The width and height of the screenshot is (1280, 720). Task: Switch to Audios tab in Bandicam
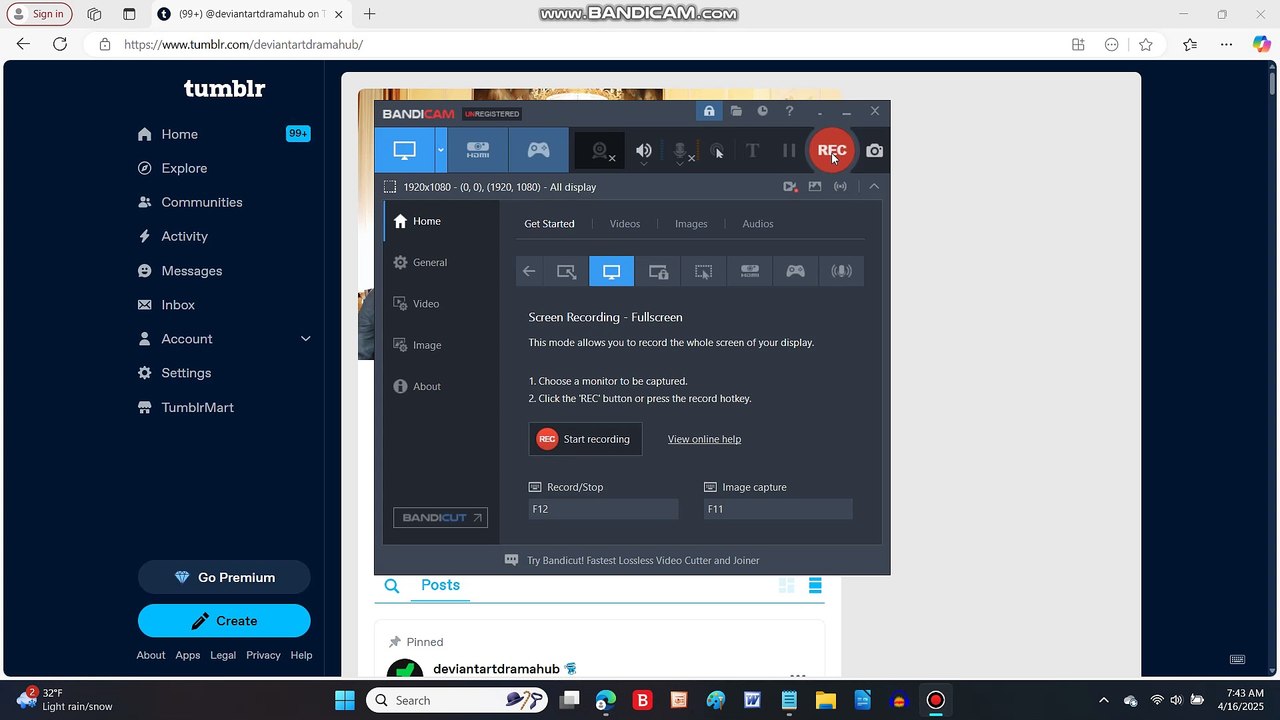point(758,224)
